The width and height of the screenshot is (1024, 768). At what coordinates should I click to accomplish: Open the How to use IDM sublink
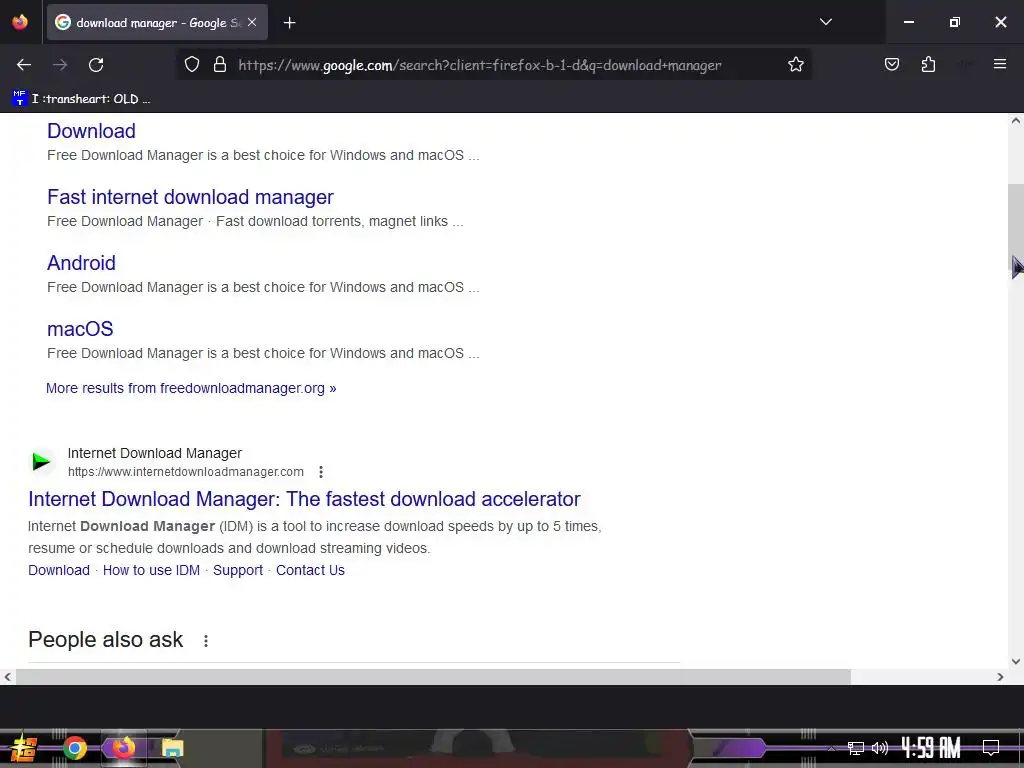151,570
